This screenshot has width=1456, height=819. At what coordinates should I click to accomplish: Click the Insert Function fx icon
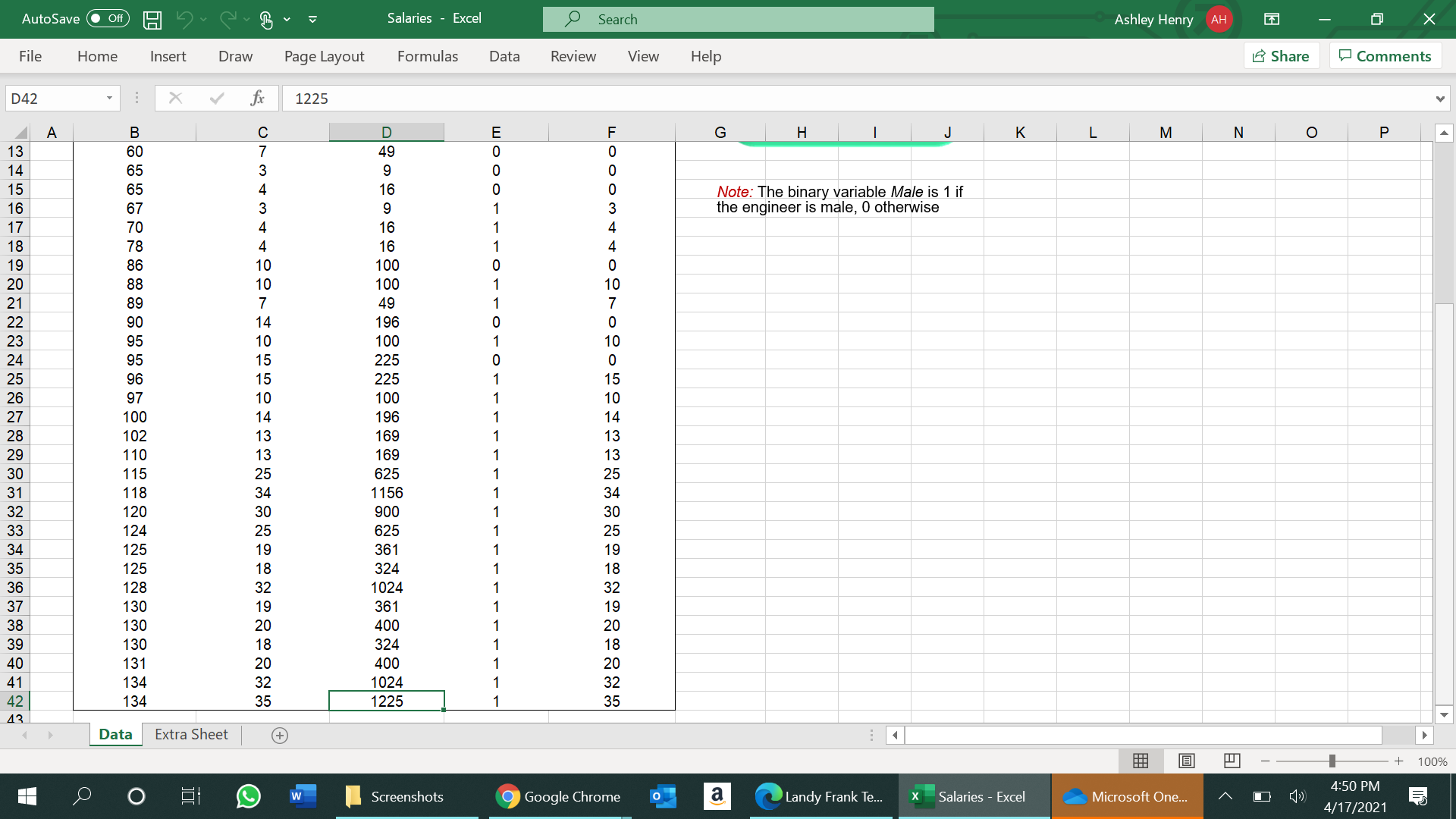[257, 98]
